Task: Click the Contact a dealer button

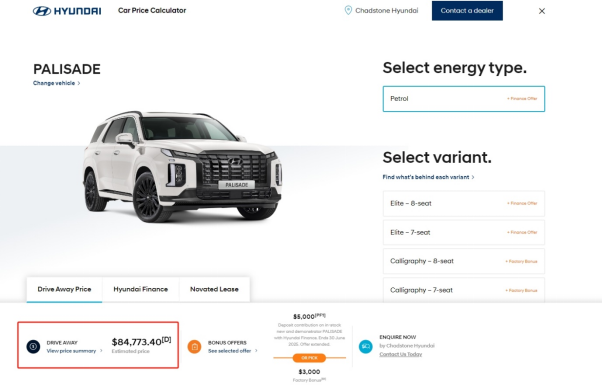Action: 467,11
